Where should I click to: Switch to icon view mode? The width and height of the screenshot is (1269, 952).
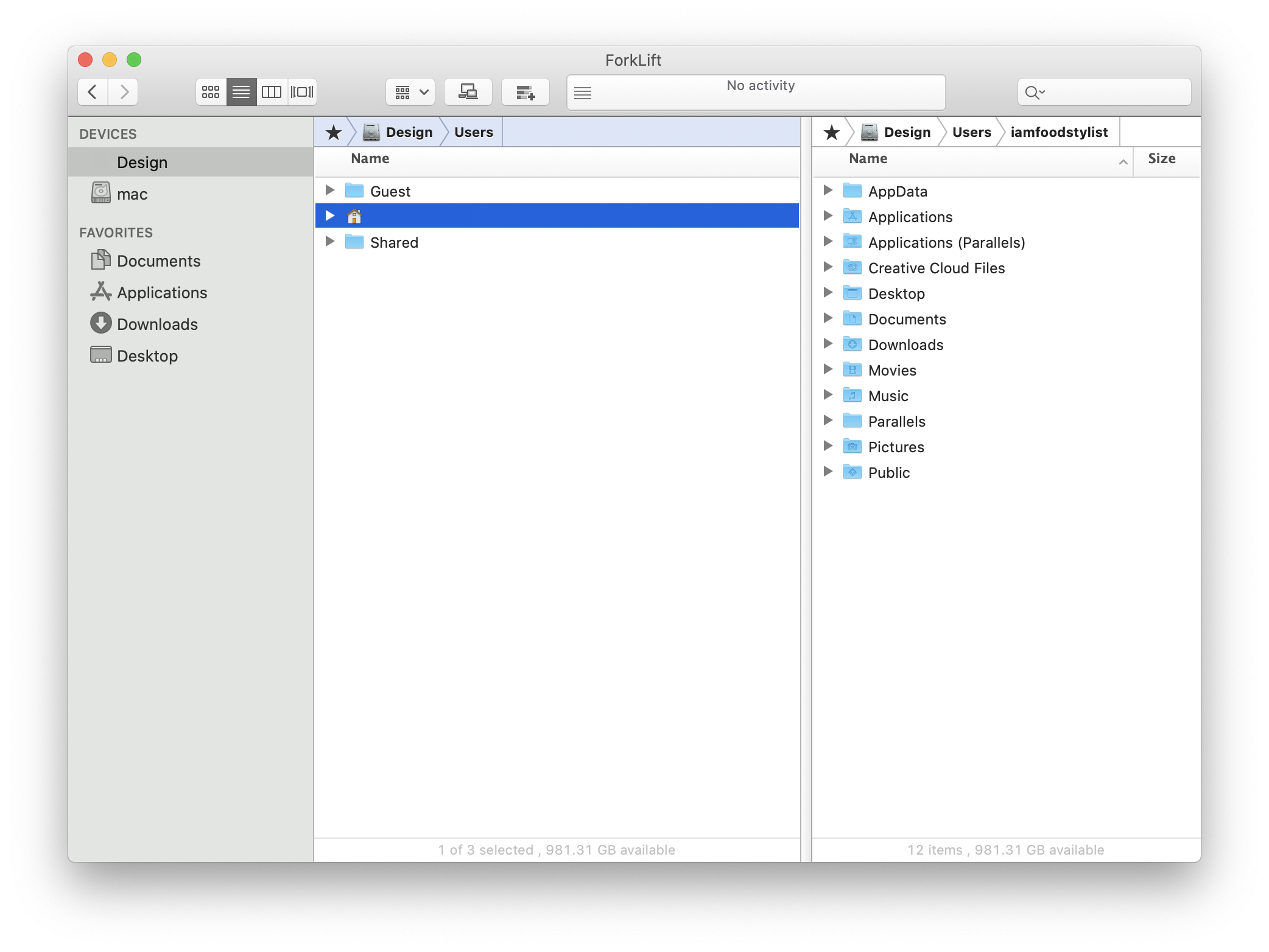coord(211,93)
